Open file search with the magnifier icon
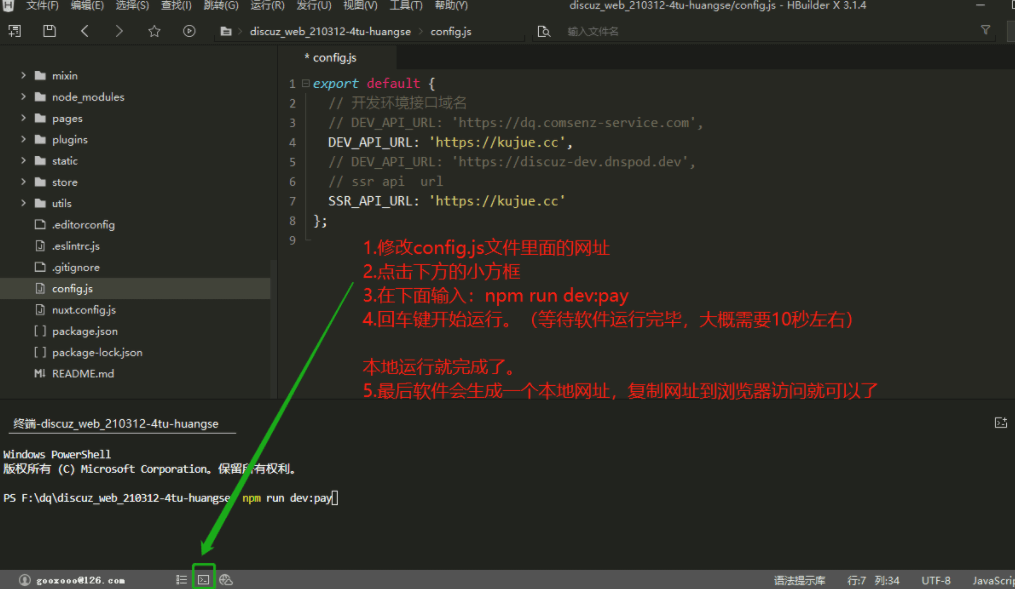This screenshot has width=1015, height=589. [x=542, y=31]
